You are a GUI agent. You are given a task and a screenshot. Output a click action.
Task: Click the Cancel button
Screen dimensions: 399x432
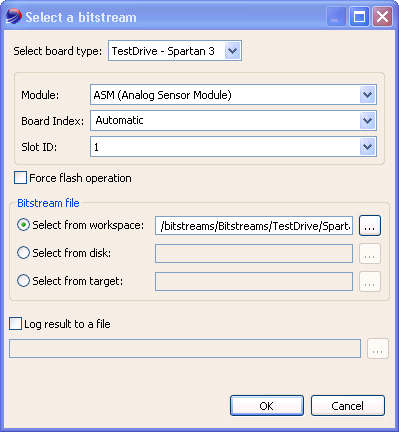[348, 406]
